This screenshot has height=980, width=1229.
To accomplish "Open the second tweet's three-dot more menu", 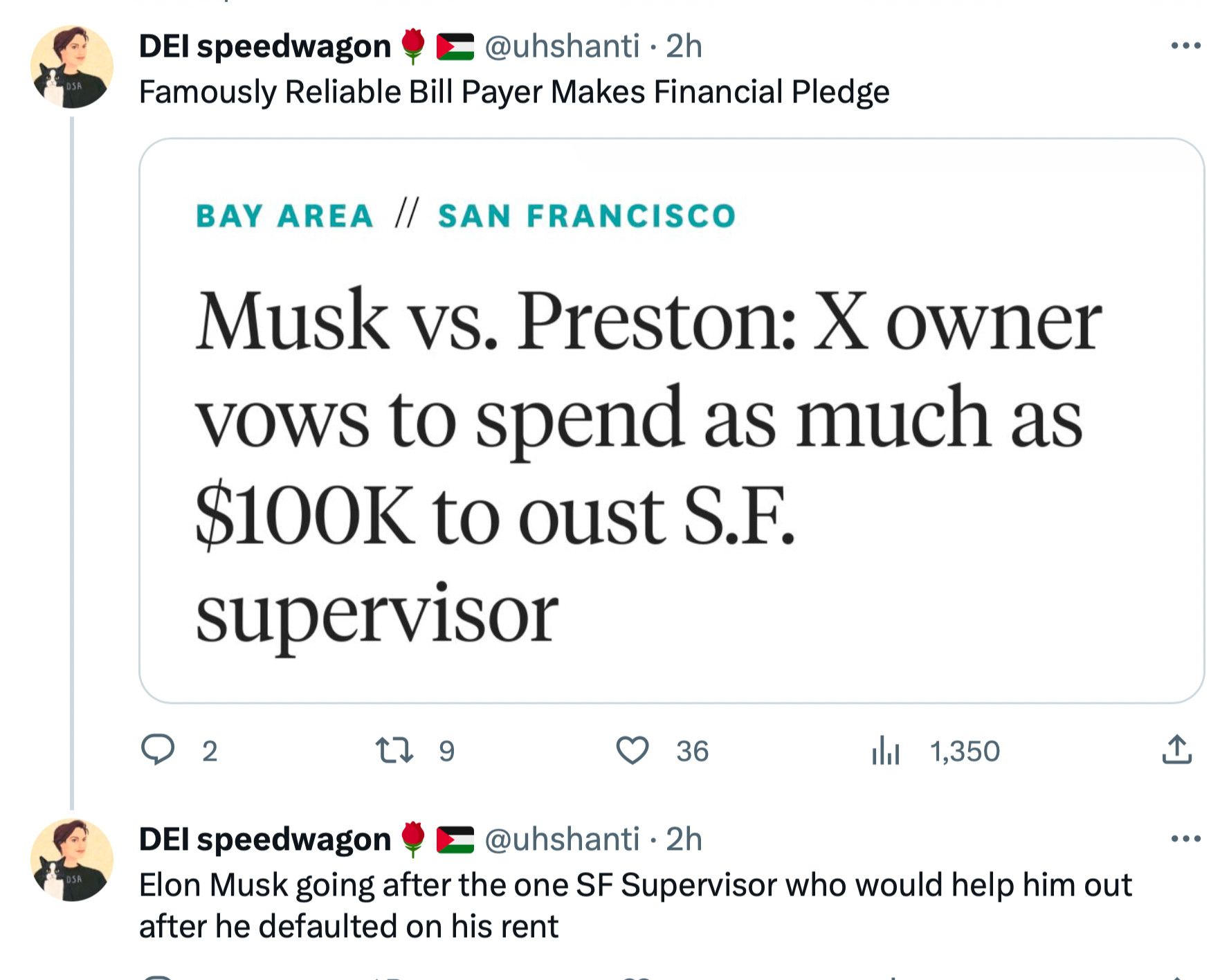I will click(x=1185, y=839).
